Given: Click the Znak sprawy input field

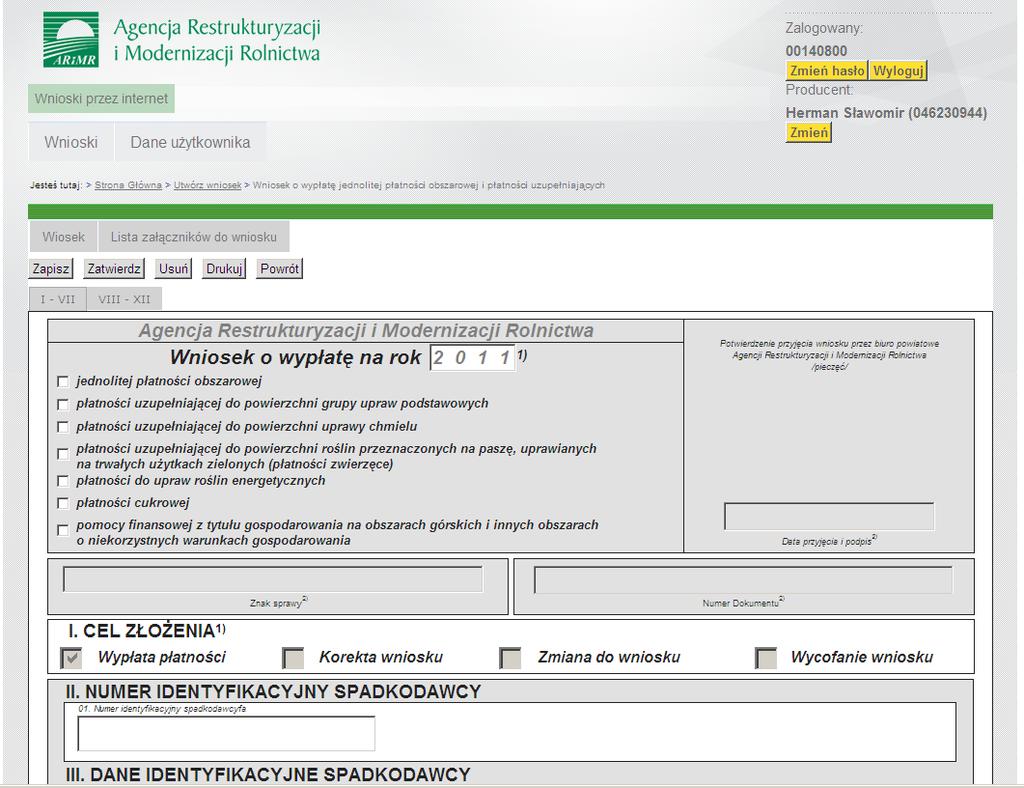Looking at the screenshot, I should point(273,580).
